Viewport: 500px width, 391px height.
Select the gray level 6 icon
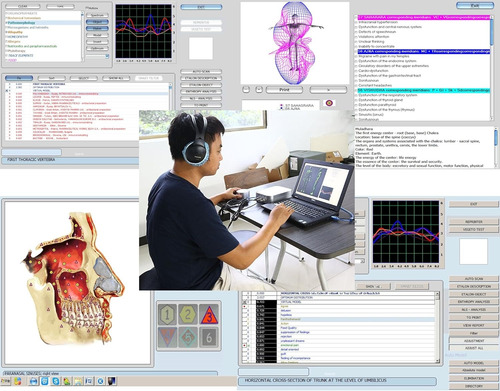209,337
